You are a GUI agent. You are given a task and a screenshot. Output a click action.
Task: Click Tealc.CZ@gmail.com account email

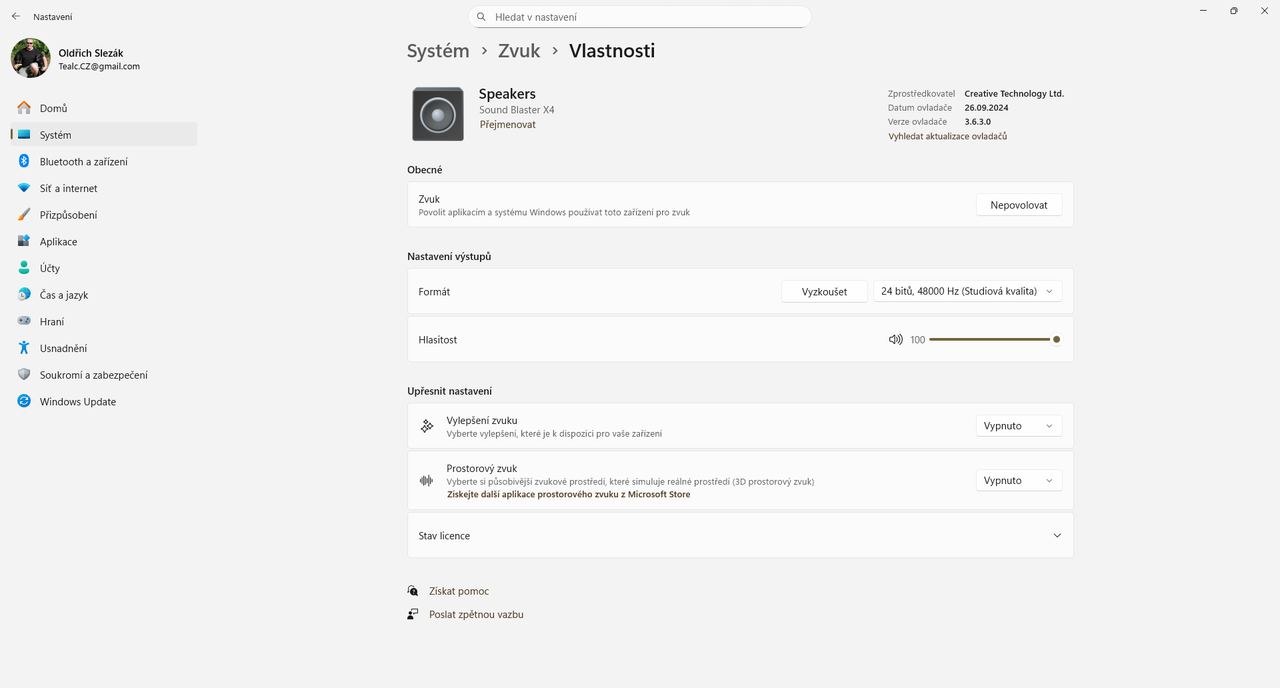point(99,67)
